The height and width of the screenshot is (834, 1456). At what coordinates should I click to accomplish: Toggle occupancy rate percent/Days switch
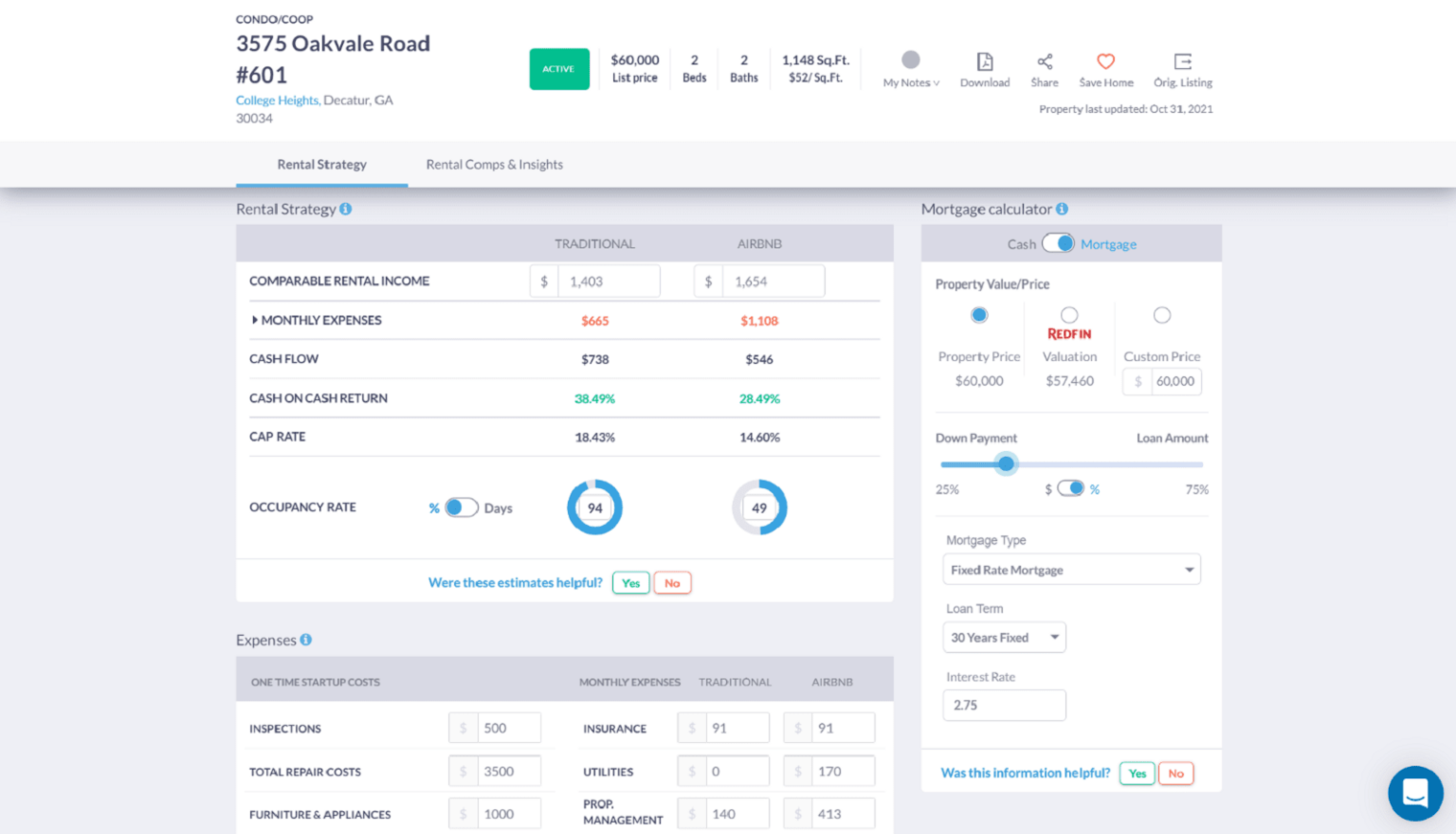point(461,508)
